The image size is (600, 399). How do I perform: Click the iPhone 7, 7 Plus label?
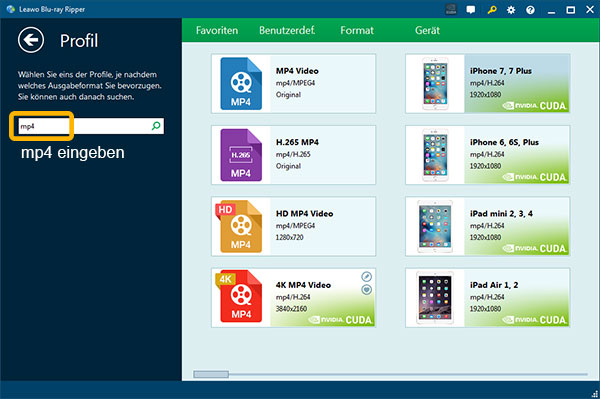[x=501, y=71]
